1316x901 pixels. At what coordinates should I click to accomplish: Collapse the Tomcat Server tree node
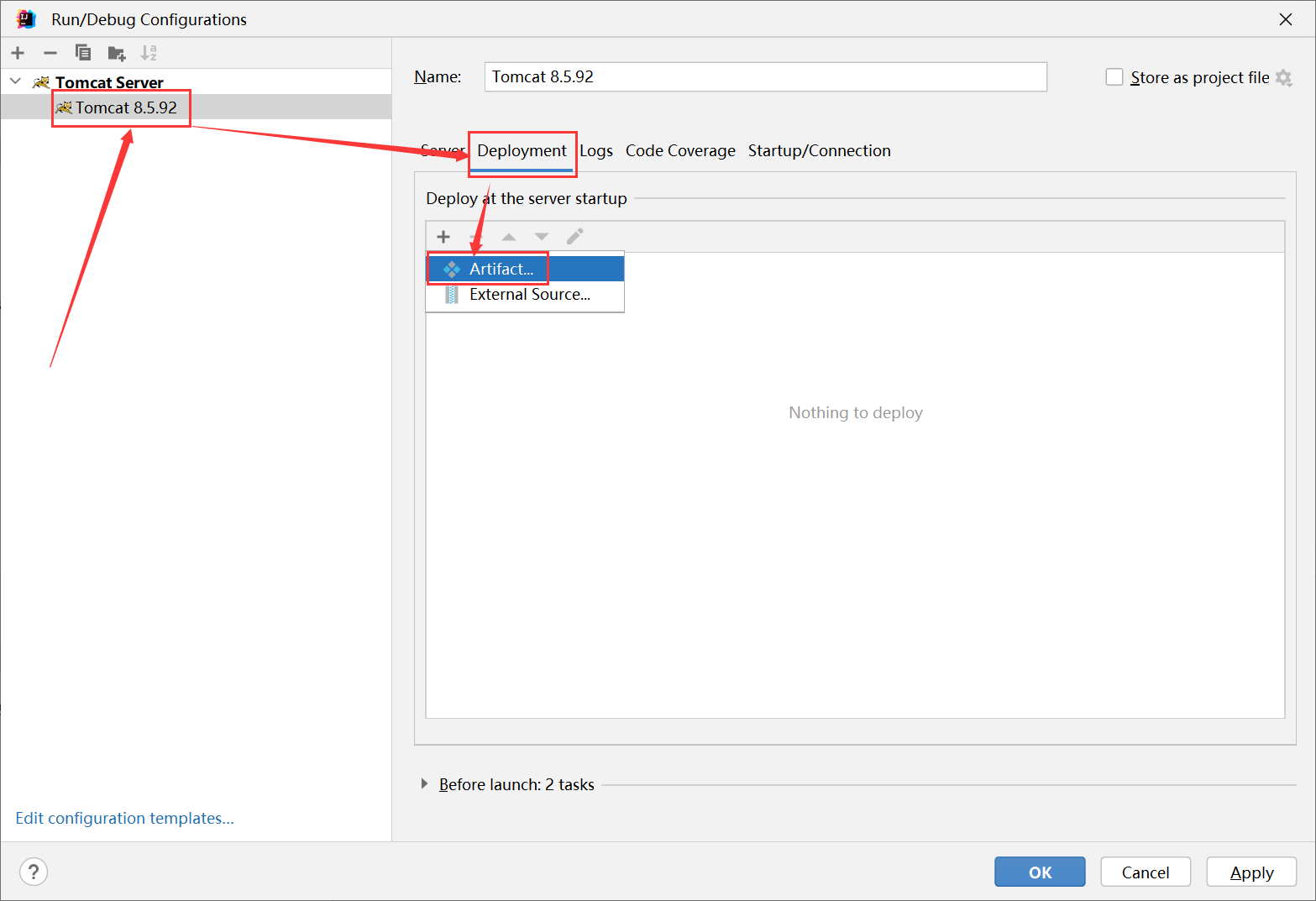click(15, 81)
